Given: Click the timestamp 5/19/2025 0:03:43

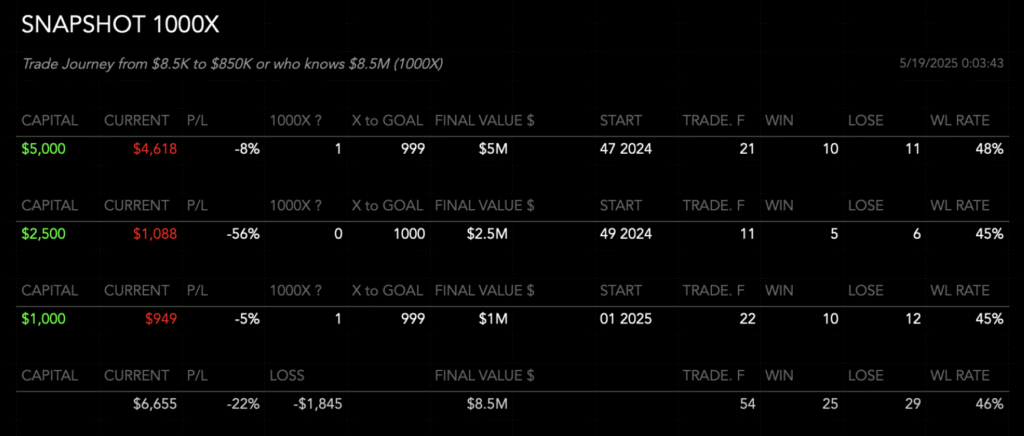Looking at the screenshot, I should (x=951, y=64).
